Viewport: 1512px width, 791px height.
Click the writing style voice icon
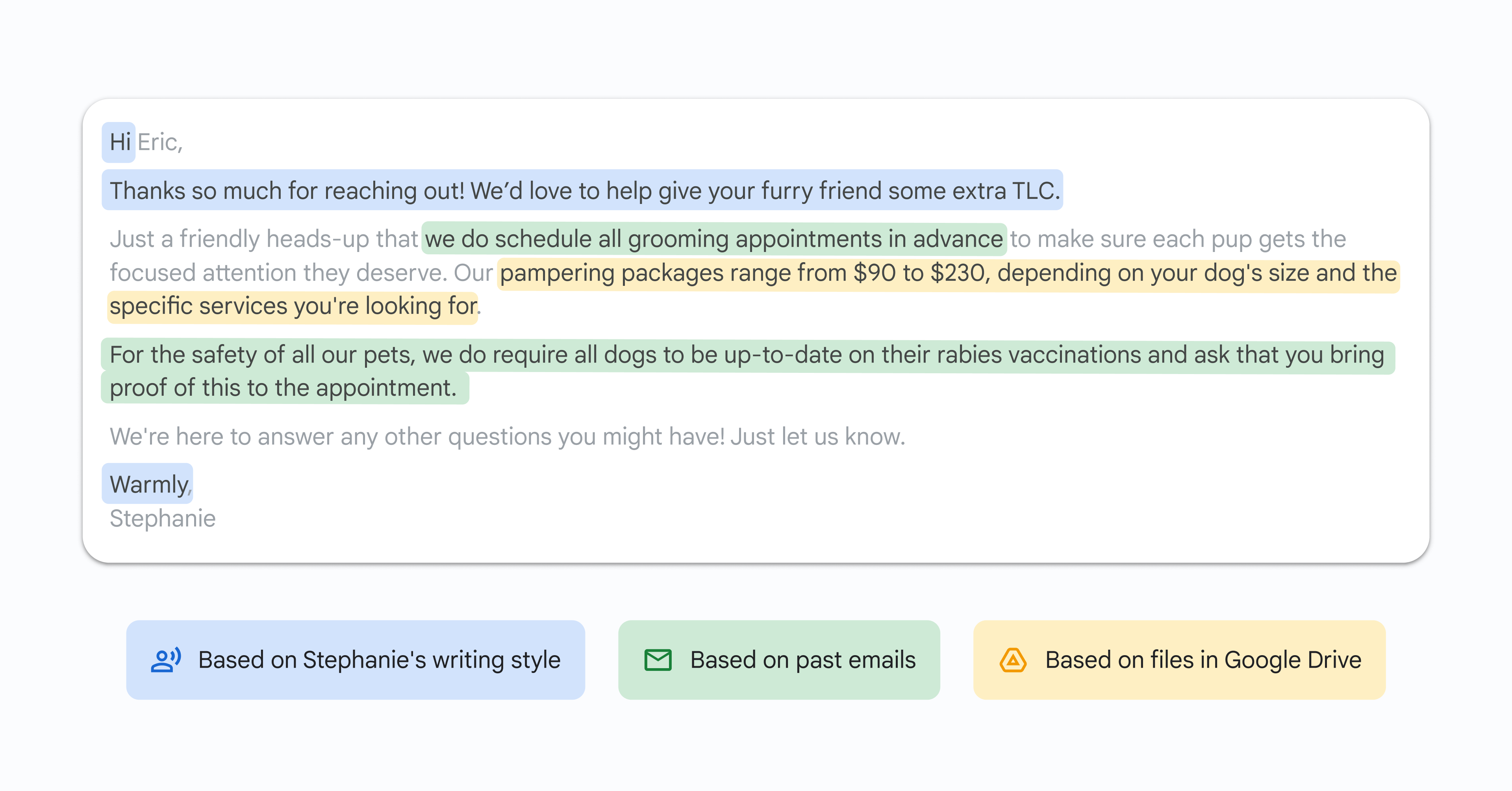pyautogui.click(x=165, y=660)
